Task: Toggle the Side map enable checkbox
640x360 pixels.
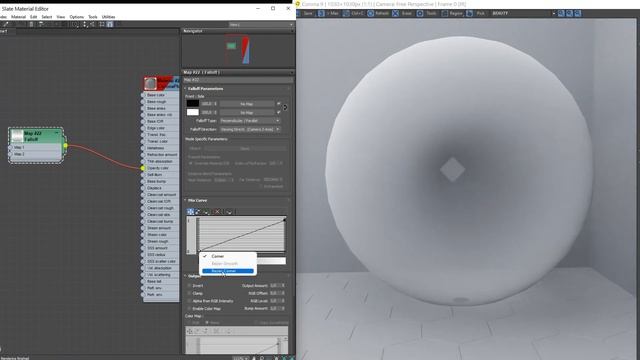Action: pos(279,112)
